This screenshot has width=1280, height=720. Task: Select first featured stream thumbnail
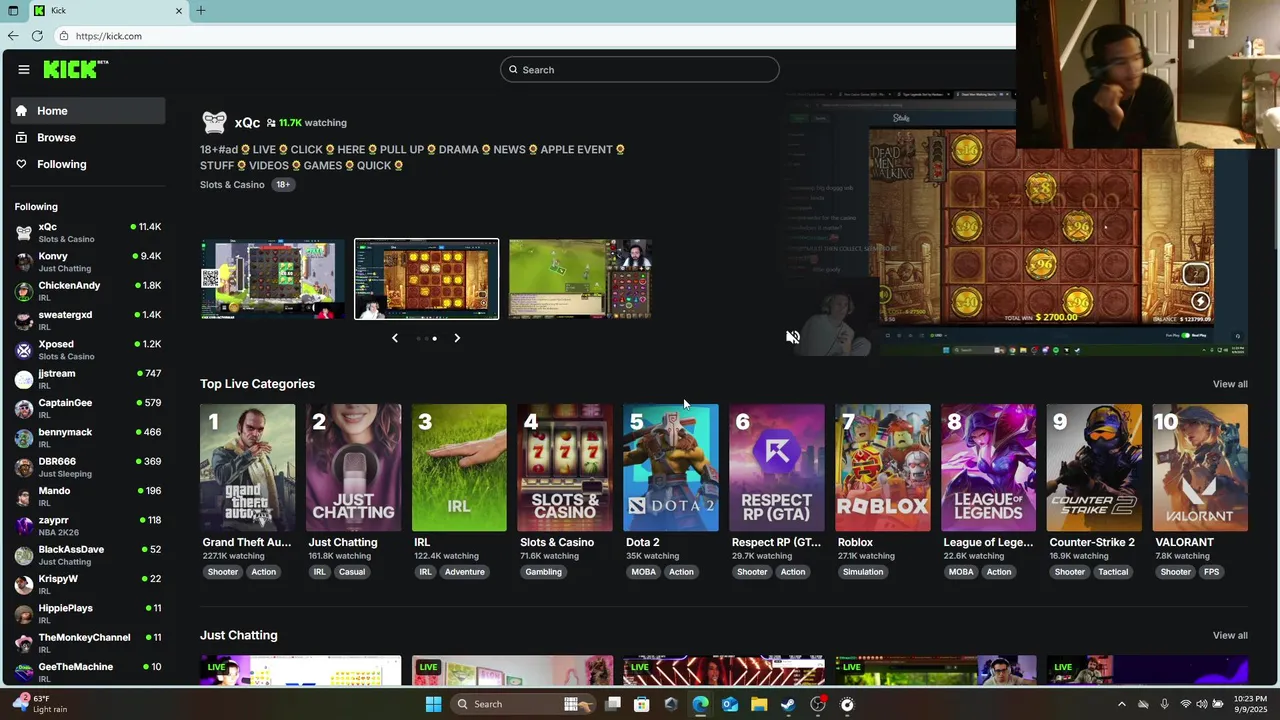pyautogui.click(x=272, y=279)
